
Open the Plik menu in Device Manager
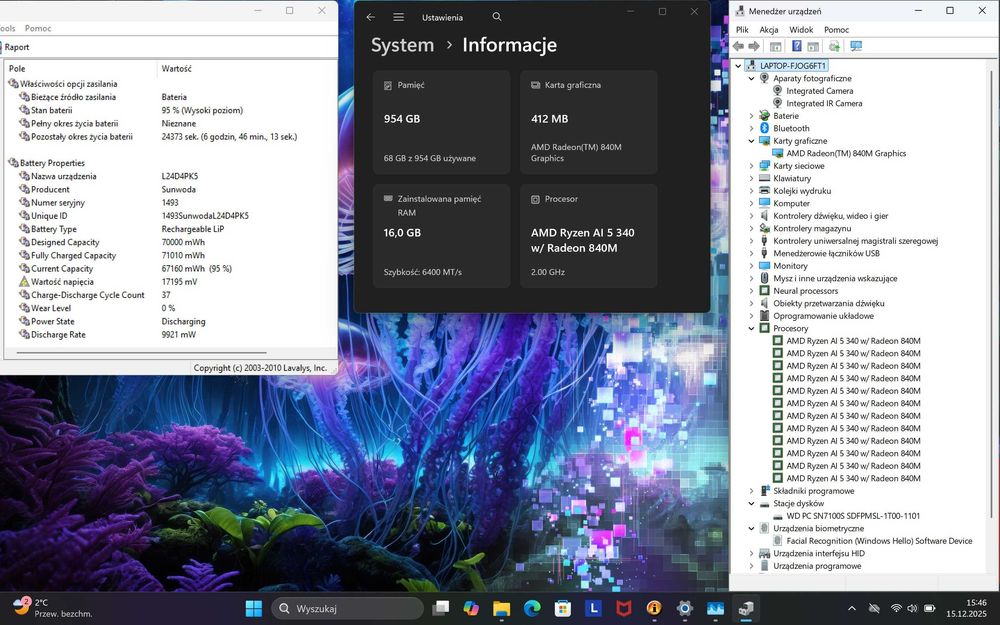click(742, 29)
